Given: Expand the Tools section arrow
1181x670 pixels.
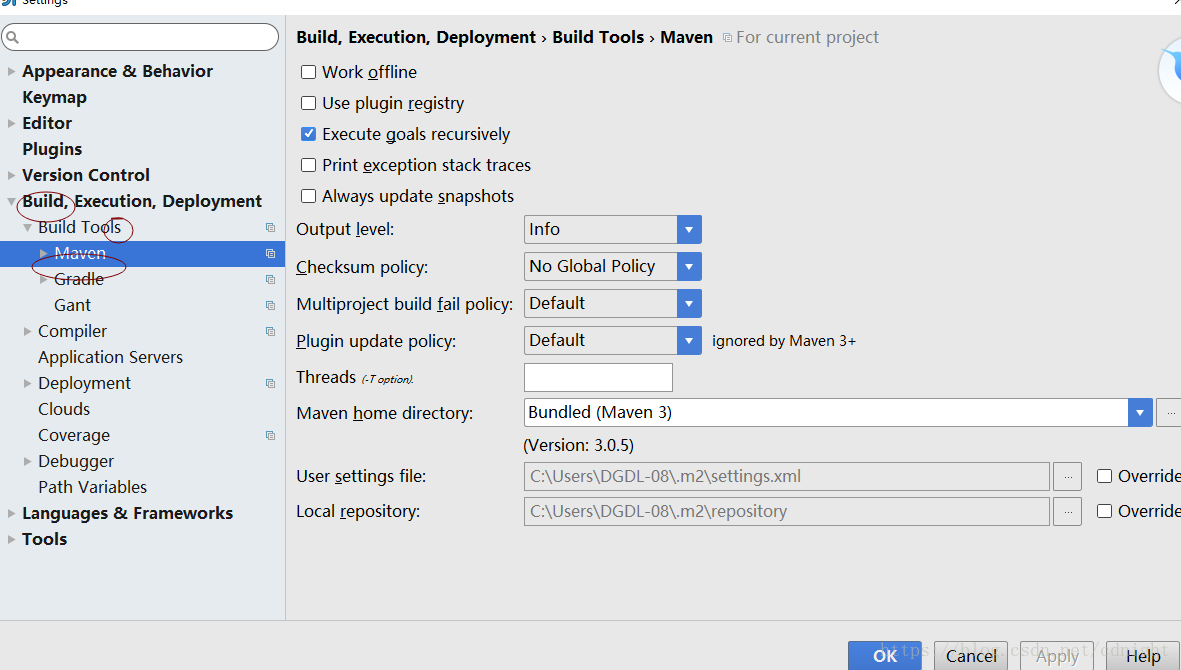Looking at the screenshot, I should [x=11, y=539].
